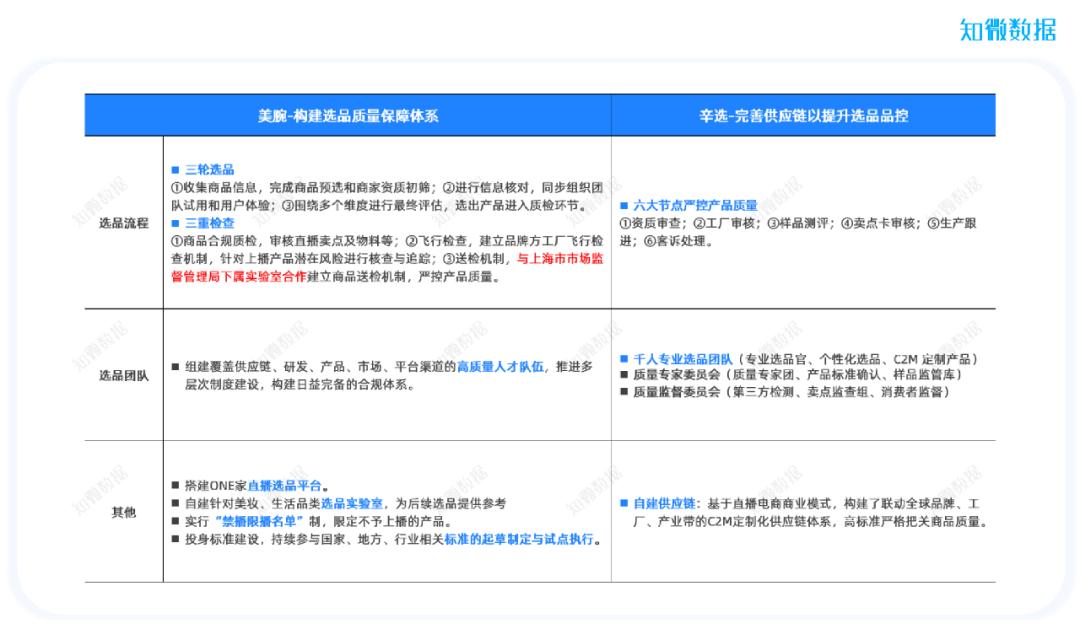Click the blue phrase 标准的起草制定与试点执行
The width and height of the screenshot is (1080, 629).
(519, 539)
